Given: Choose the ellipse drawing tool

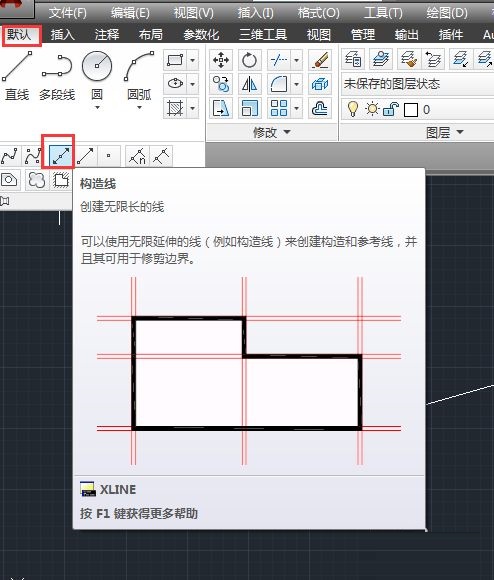Looking at the screenshot, I should tap(175, 84).
